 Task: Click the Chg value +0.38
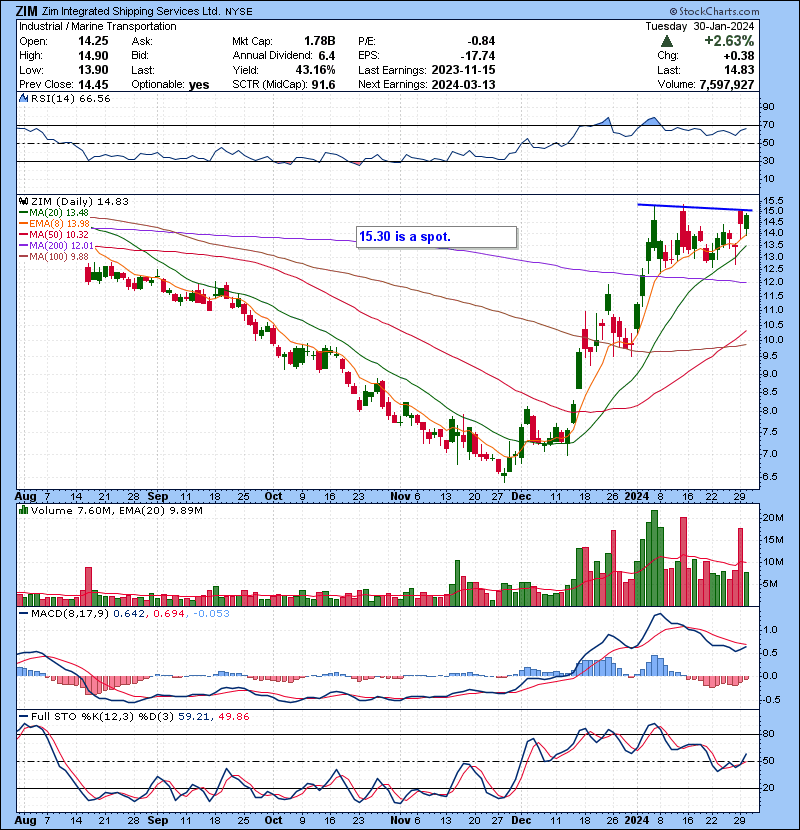click(739, 56)
